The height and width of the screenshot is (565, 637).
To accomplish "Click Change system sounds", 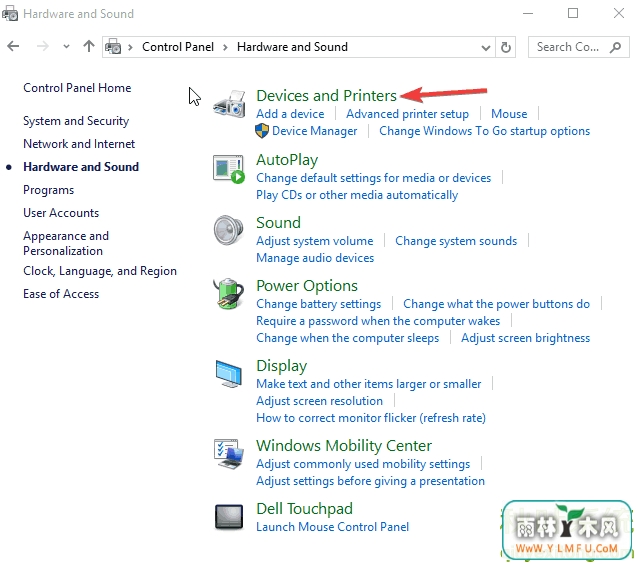I will tap(456, 241).
